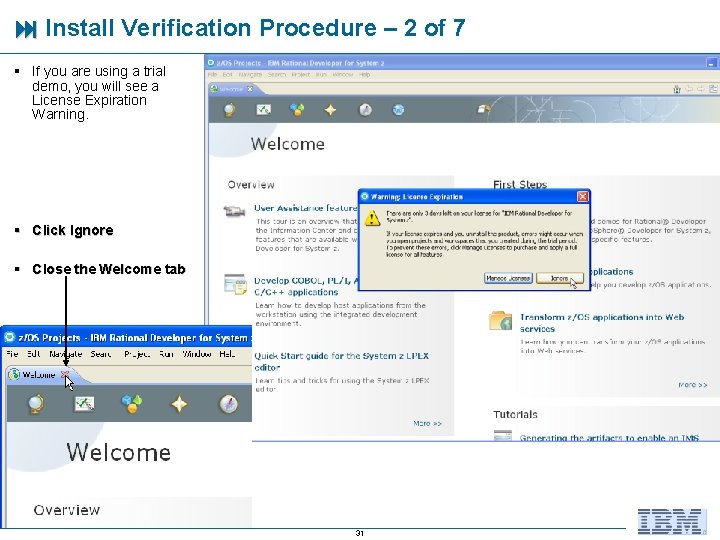Click the Overview heading in the enlarged inset window
This screenshot has height=540, width=720.
pos(67,510)
